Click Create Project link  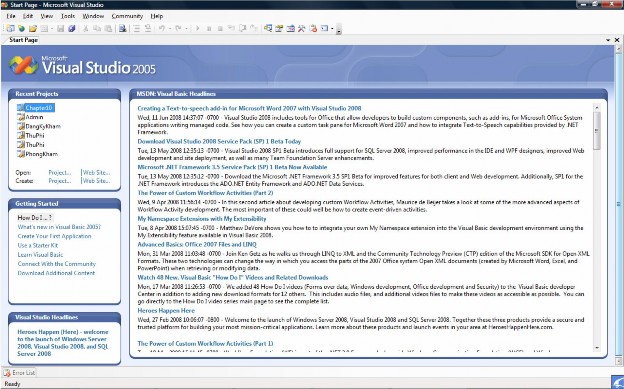(x=60, y=181)
